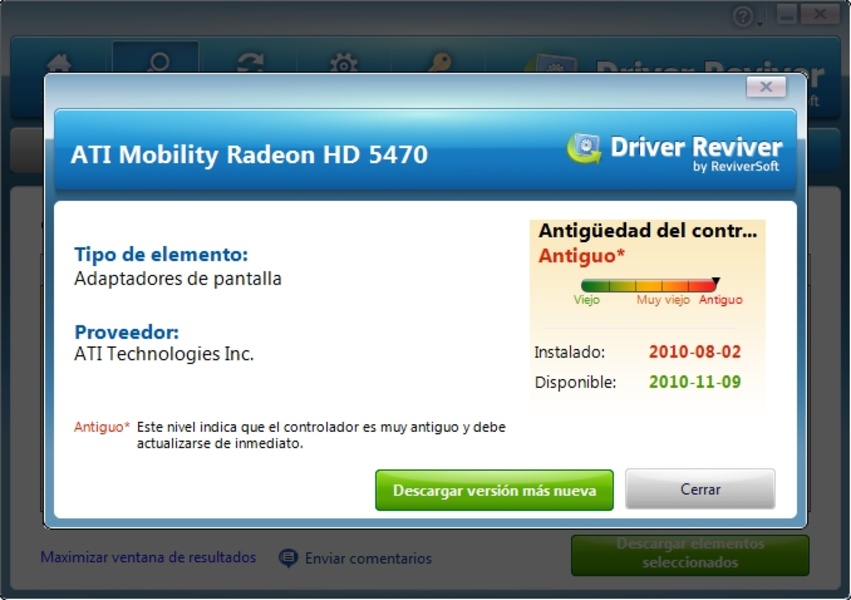The height and width of the screenshot is (600, 851).
Task: Select the magnifier Scan tab in main window
Action: click(156, 59)
